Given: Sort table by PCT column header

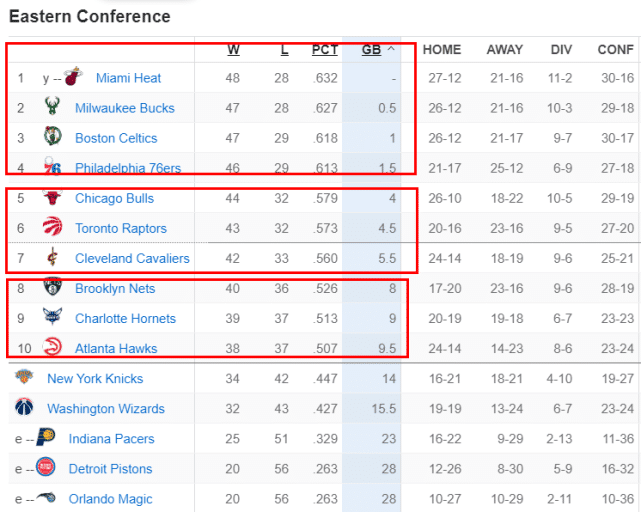Looking at the screenshot, I should [x=325, y=49].
